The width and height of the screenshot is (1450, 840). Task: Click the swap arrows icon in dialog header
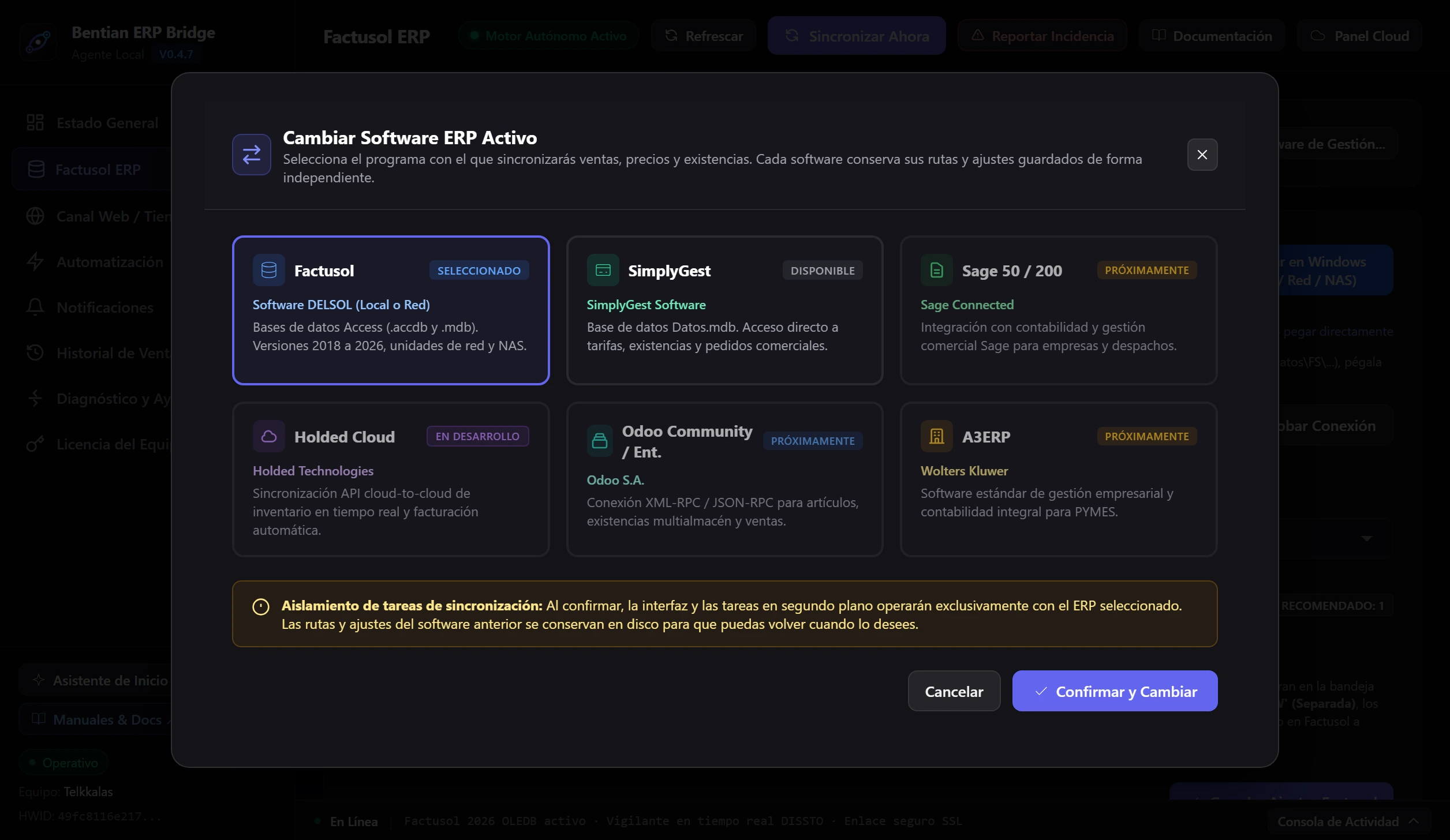(x=252, y=155)
